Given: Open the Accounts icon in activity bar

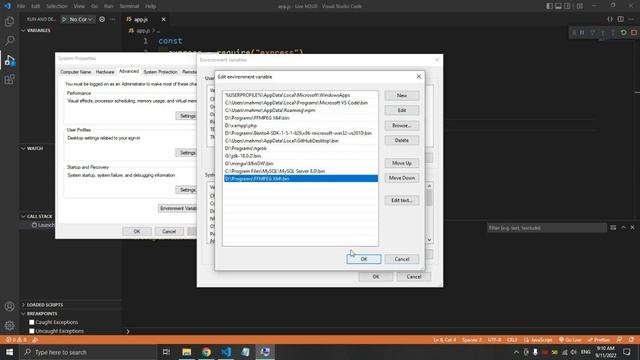Looking at the screenshot, I should point(9,306).
